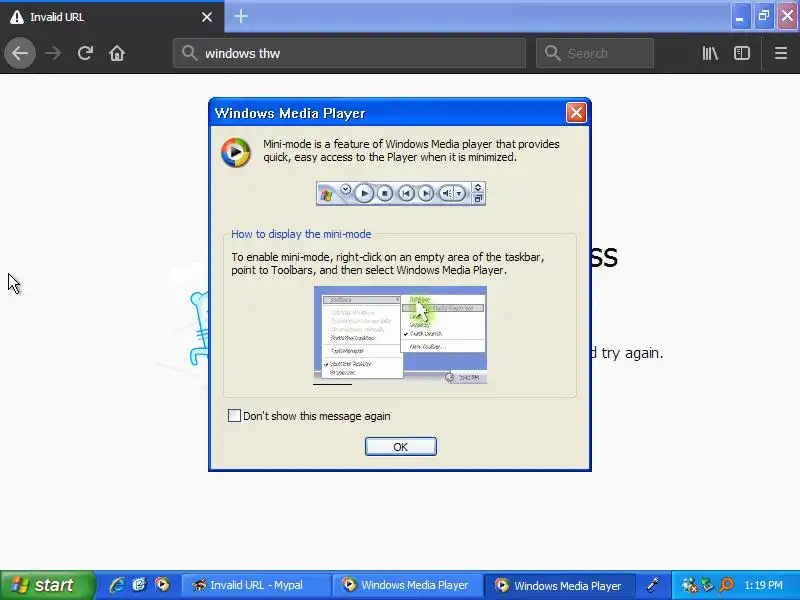The height and width of the screenshot is (600, 800).
Task: Click the quick launch icon beside Internet Explorer
Action: pos(139,585)
